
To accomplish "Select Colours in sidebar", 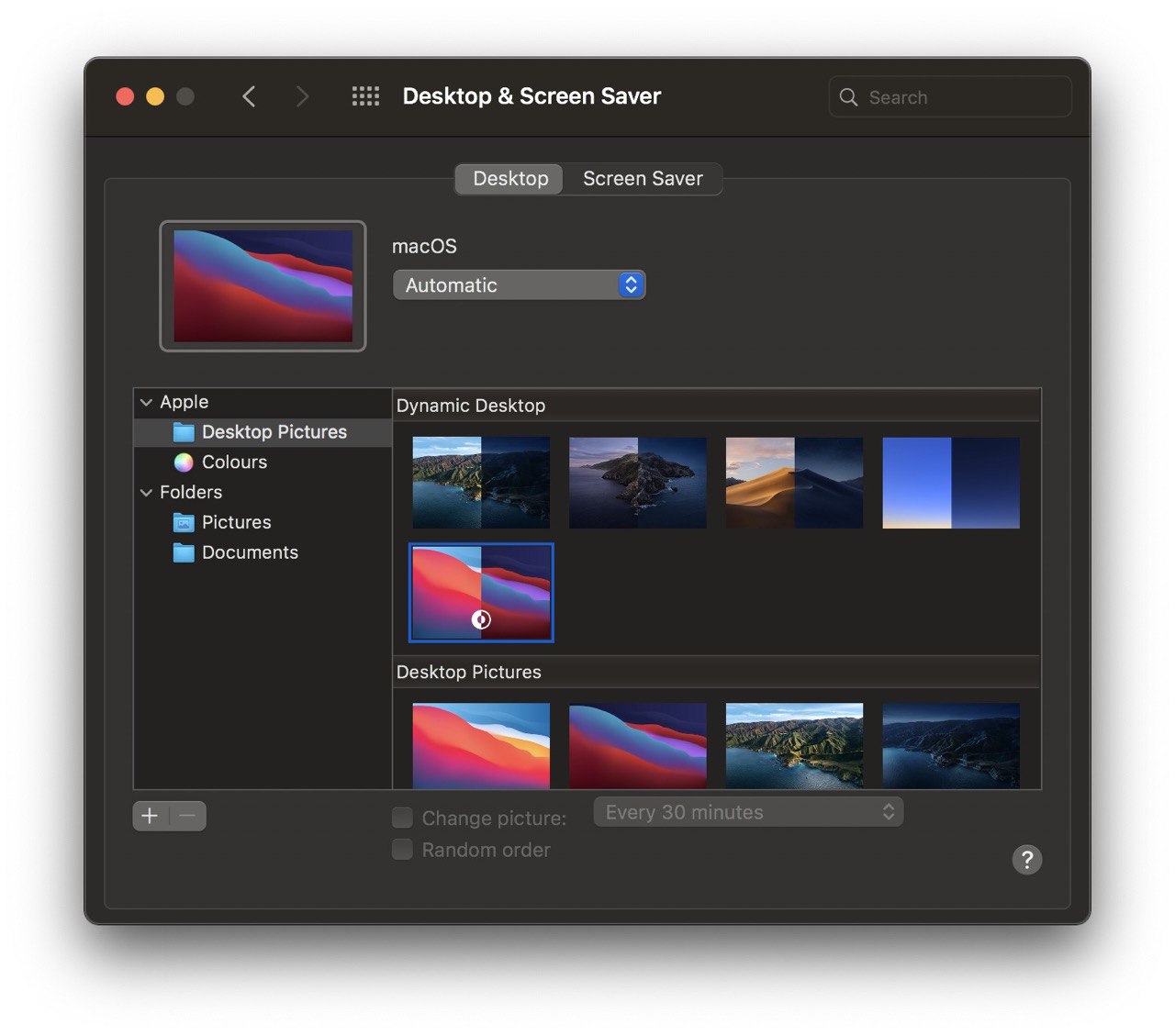I will pos(263,462).
